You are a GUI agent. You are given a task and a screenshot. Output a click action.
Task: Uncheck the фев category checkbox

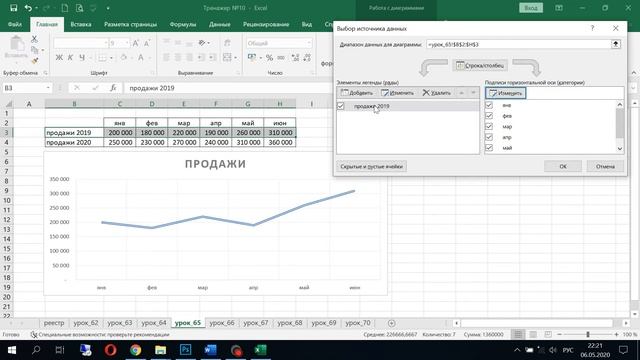tap(489, 116)
